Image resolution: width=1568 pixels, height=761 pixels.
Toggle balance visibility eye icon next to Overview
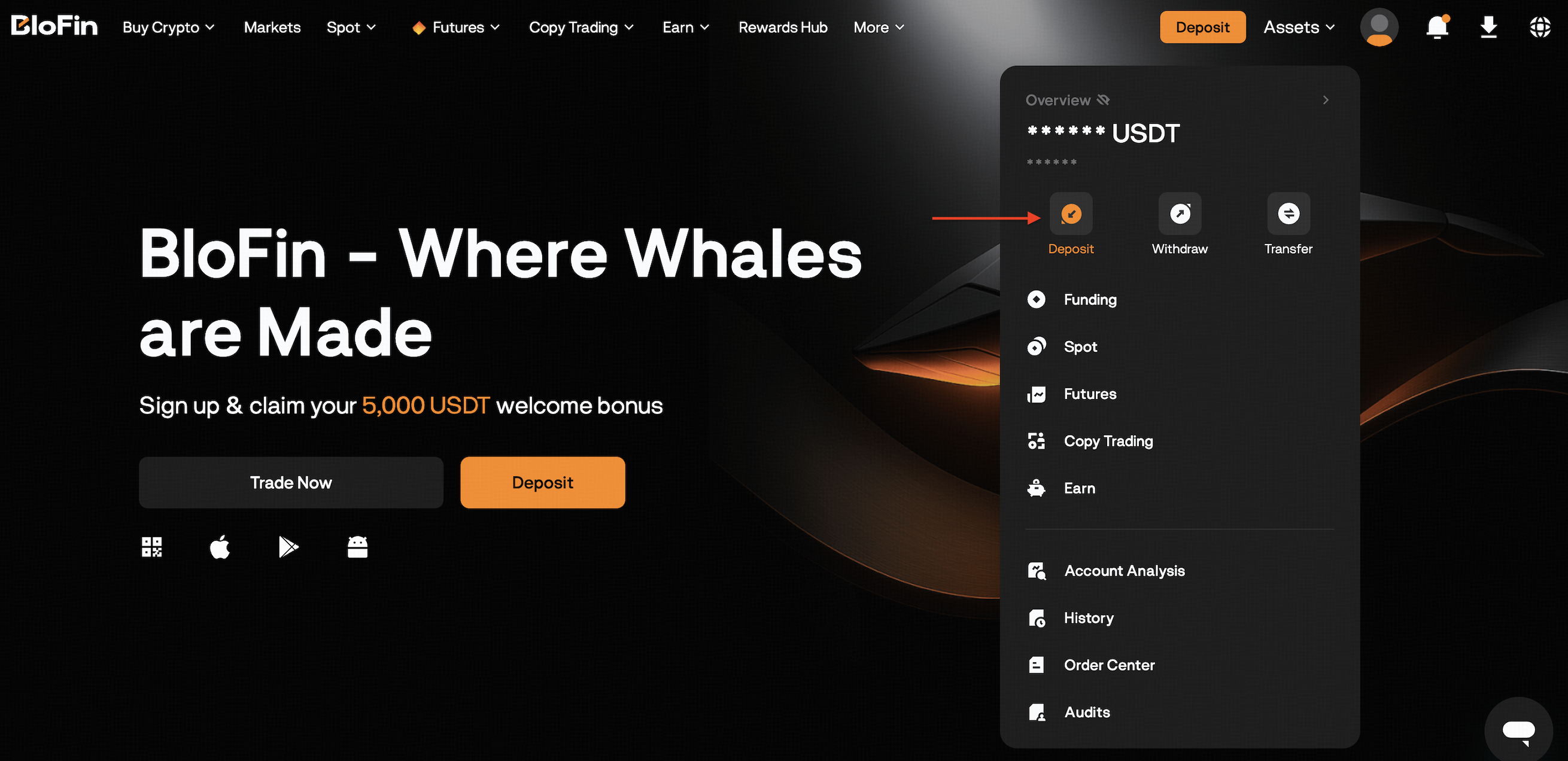(x=1103, y=100)
